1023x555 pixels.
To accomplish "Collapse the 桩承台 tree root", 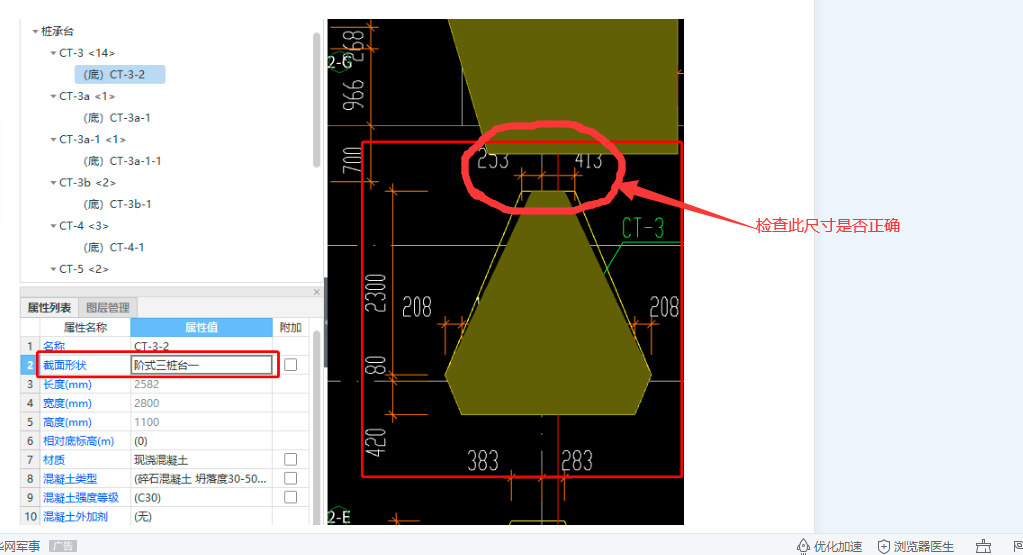I will [x=35, y=31].
